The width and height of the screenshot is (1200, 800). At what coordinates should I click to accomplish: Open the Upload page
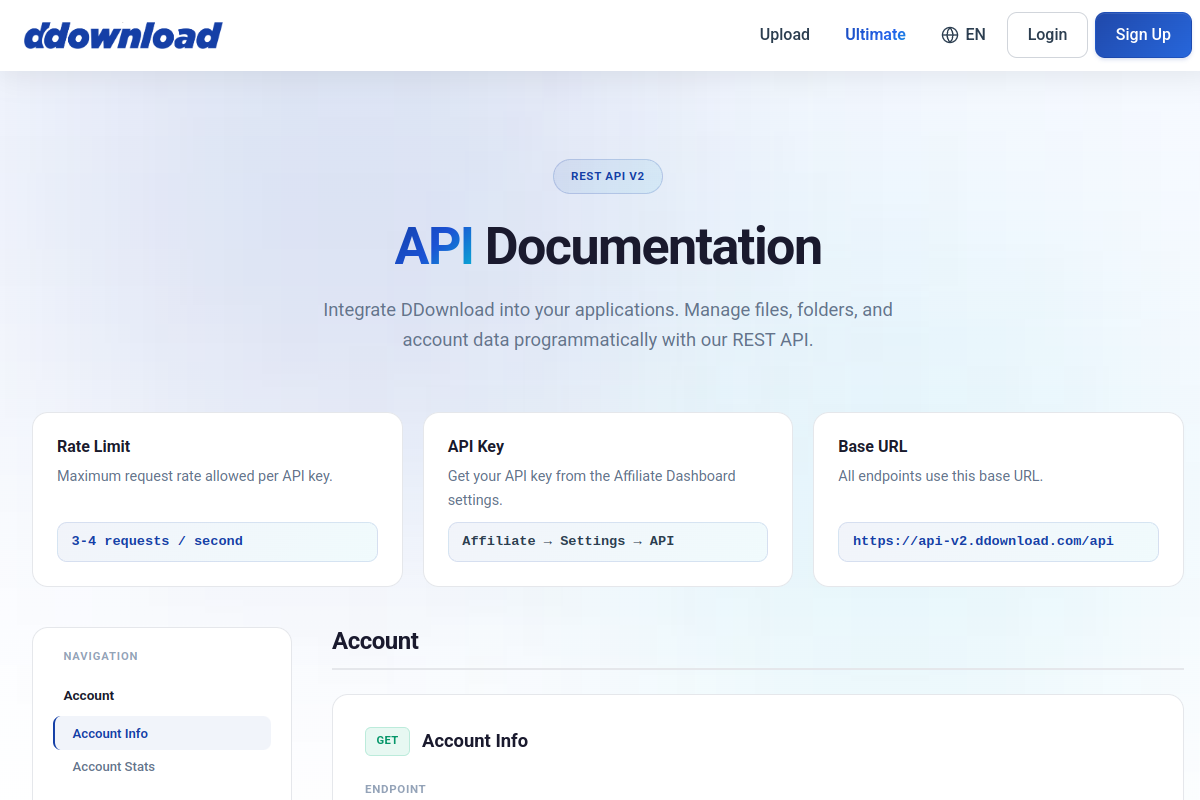point(785,35)
